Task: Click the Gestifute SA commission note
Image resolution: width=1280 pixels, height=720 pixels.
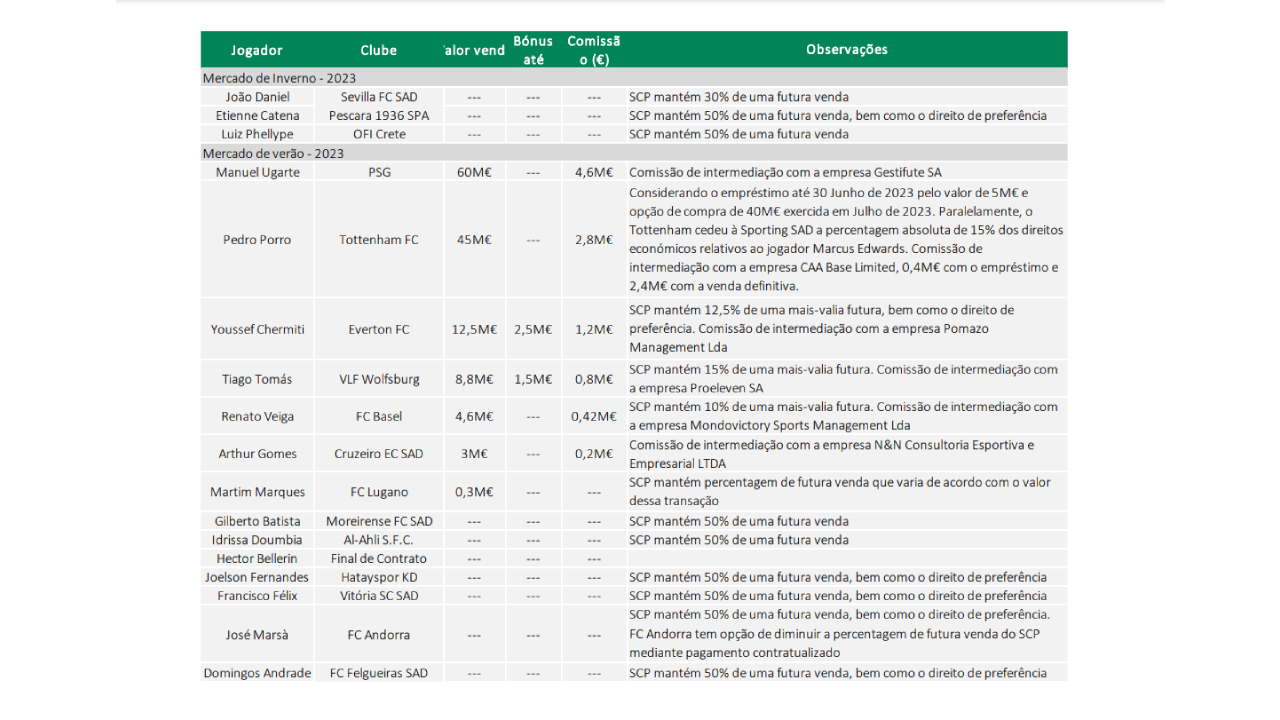Action: (x=785, y=172)
